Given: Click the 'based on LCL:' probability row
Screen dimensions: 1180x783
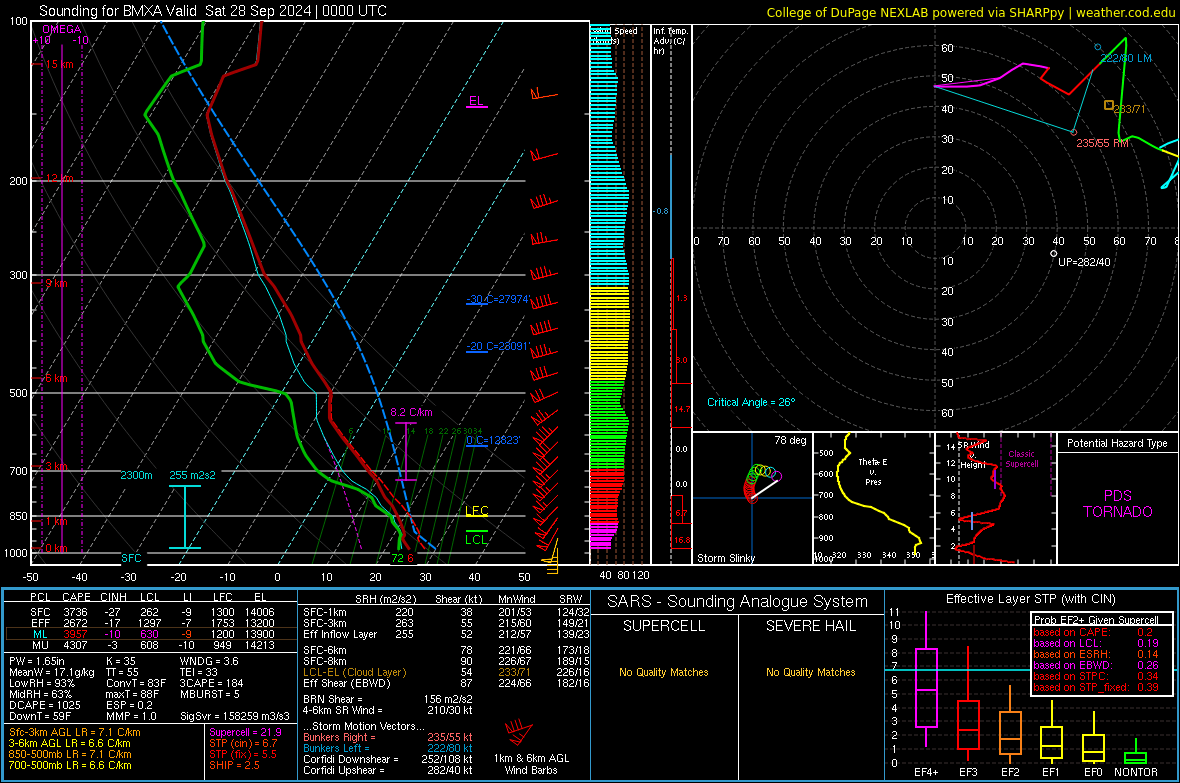Looking at the screenshot, I should point(1096,643).
